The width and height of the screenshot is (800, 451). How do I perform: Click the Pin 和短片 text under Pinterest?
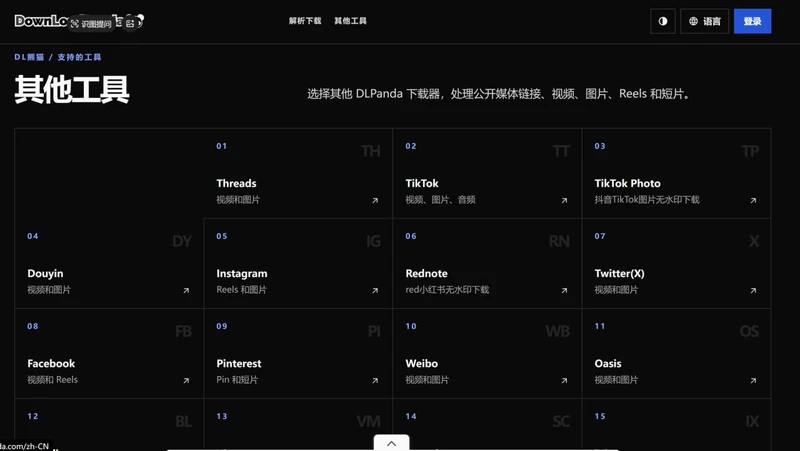pyautogui.click(x=237, y=380)
